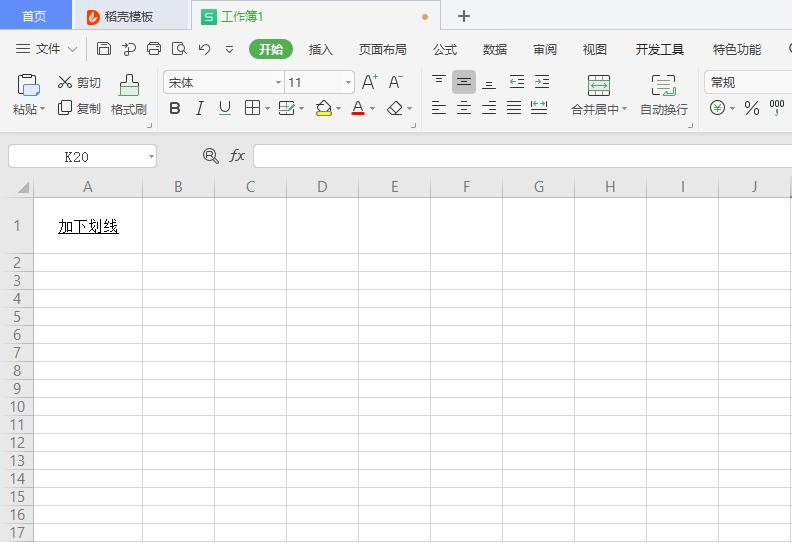The width and height of the screenshot is (792, 542).
Task: Expand the Merge and Center dropdown arrow
Action: click(624, 109)
